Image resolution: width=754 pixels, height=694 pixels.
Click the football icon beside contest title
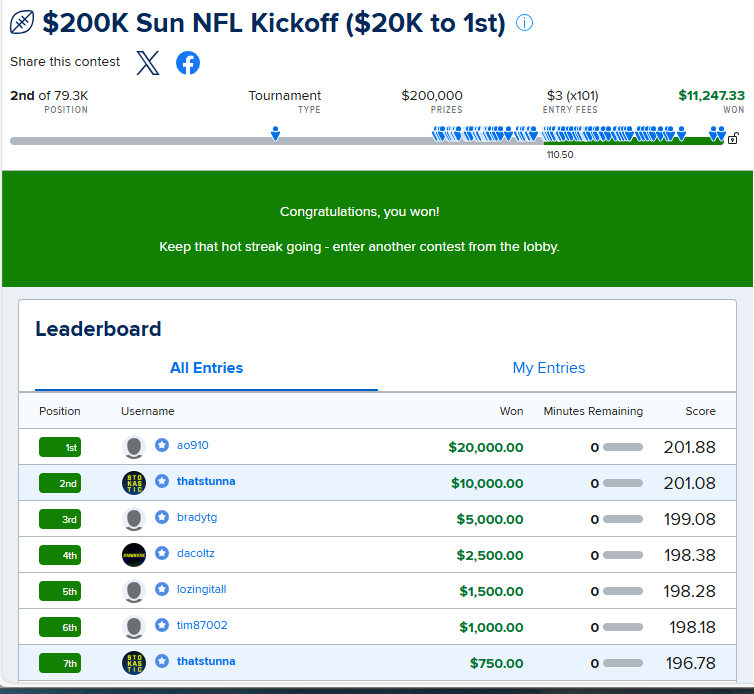22,23
